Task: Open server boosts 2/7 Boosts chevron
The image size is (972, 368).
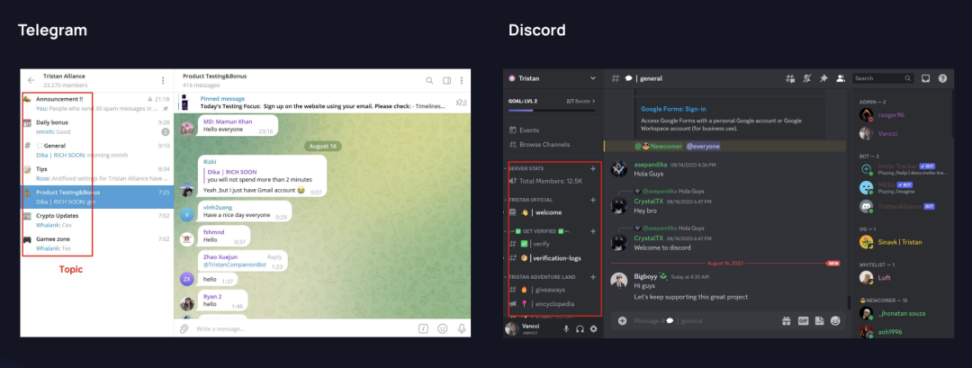Action: (593, 100)
